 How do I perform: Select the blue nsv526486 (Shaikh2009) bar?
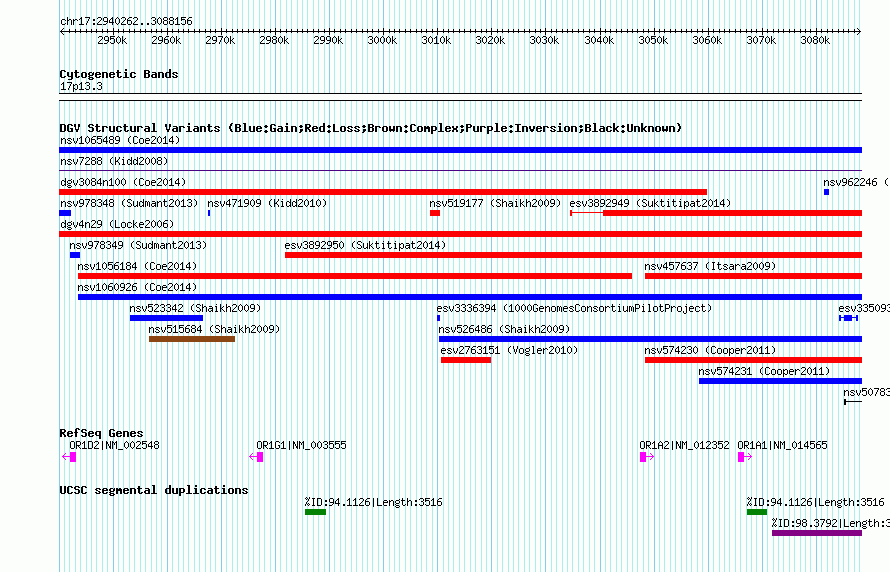pyautogui.click(x=650, y=339)
